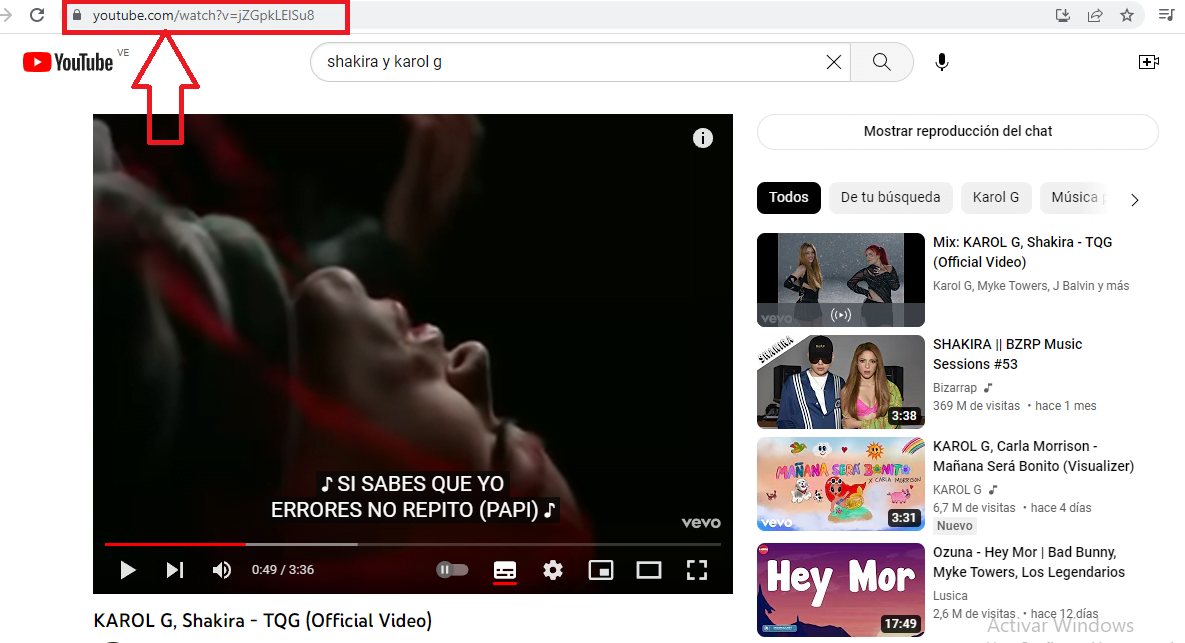Enter fullscreen with the fullscreen icon
Screen dimensions: 1185x643
pos(697,570)
